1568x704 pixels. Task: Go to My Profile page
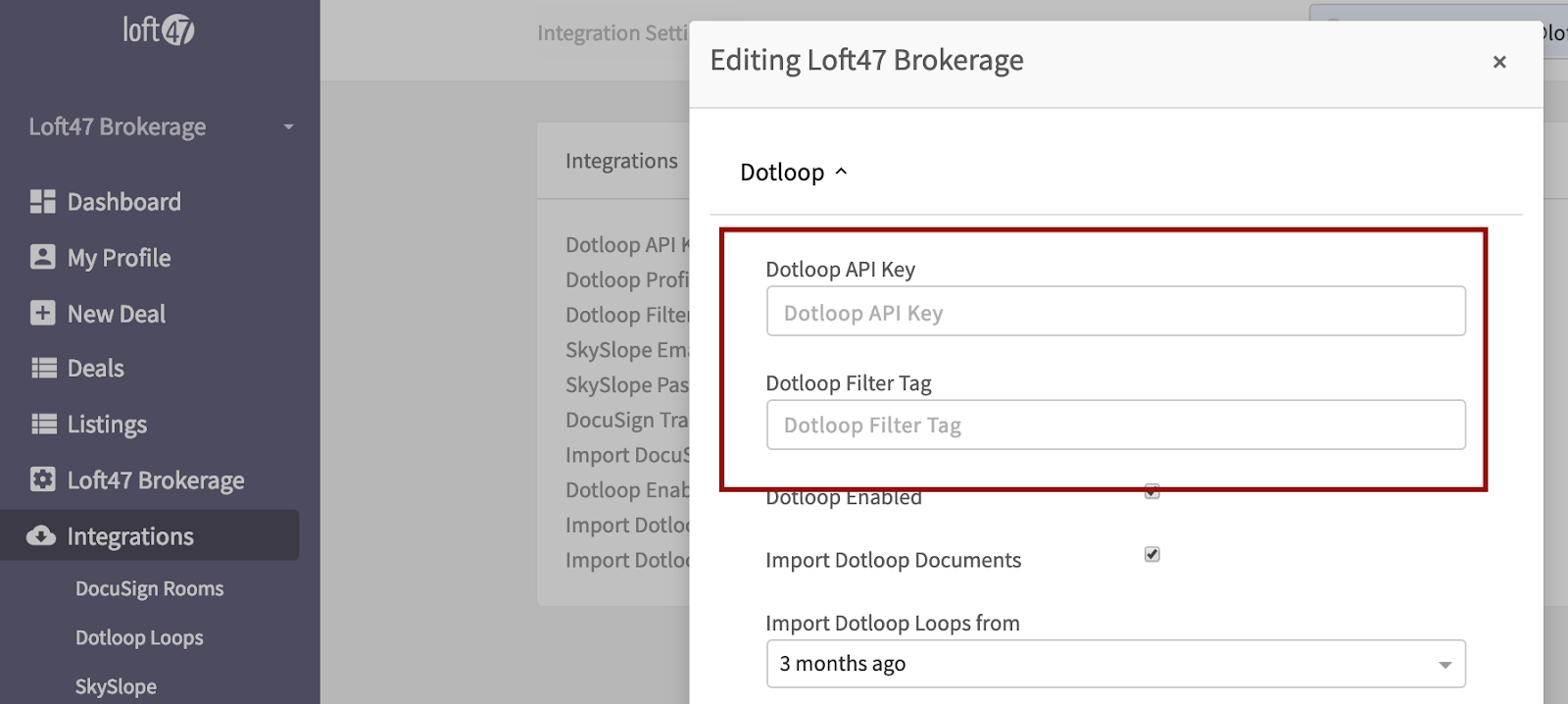119,258
